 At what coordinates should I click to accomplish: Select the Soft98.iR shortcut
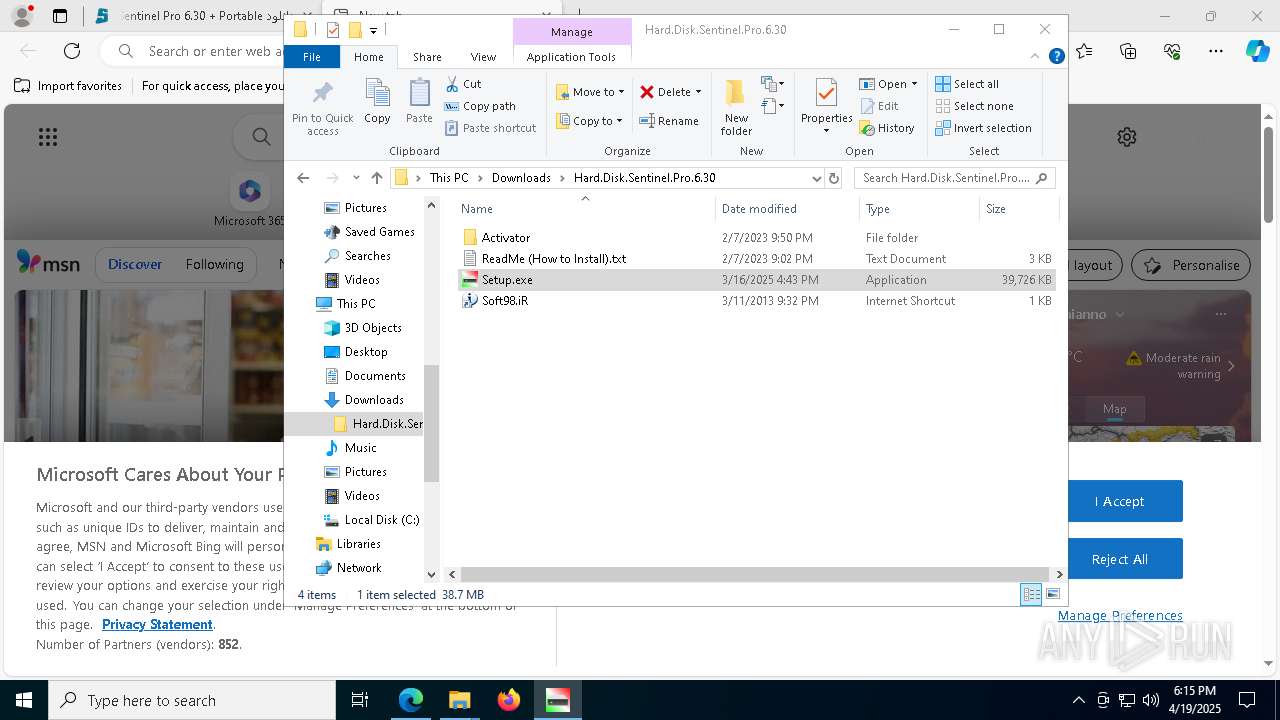pyautogui.click(x=505, y=300)
